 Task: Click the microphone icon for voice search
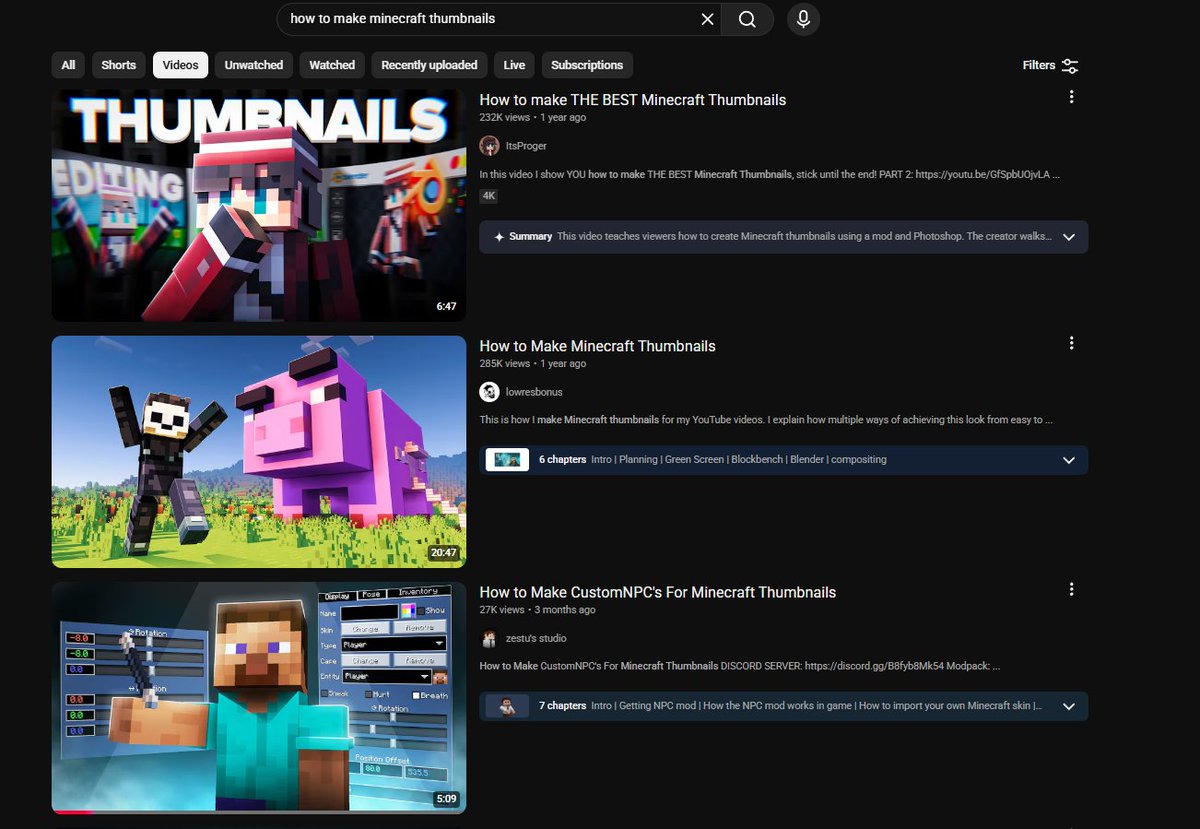click(803, 19)
